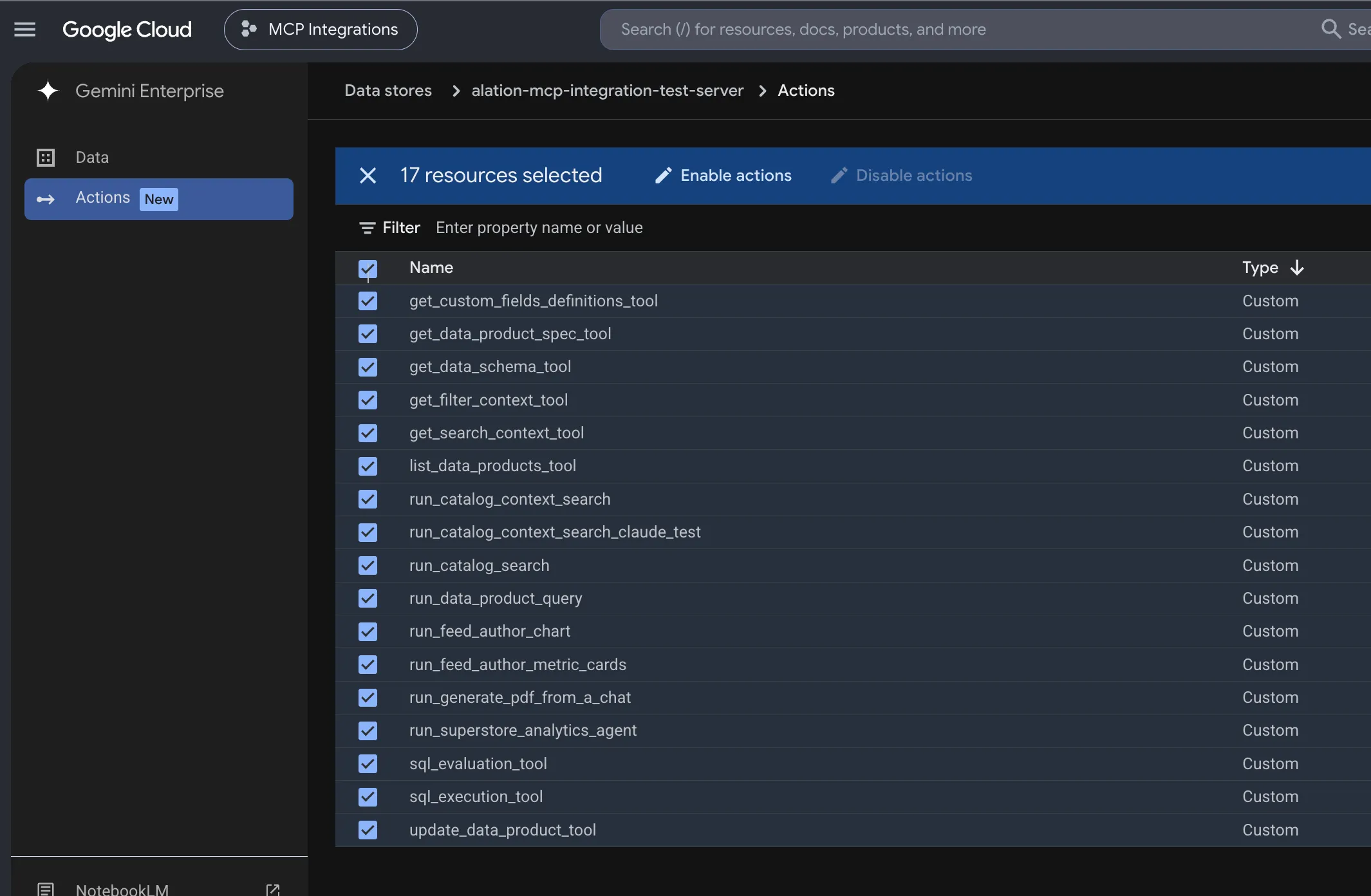Open the MCP Integrations project picker
Screen dimensions: 1371x896
(x=321, y=30)
